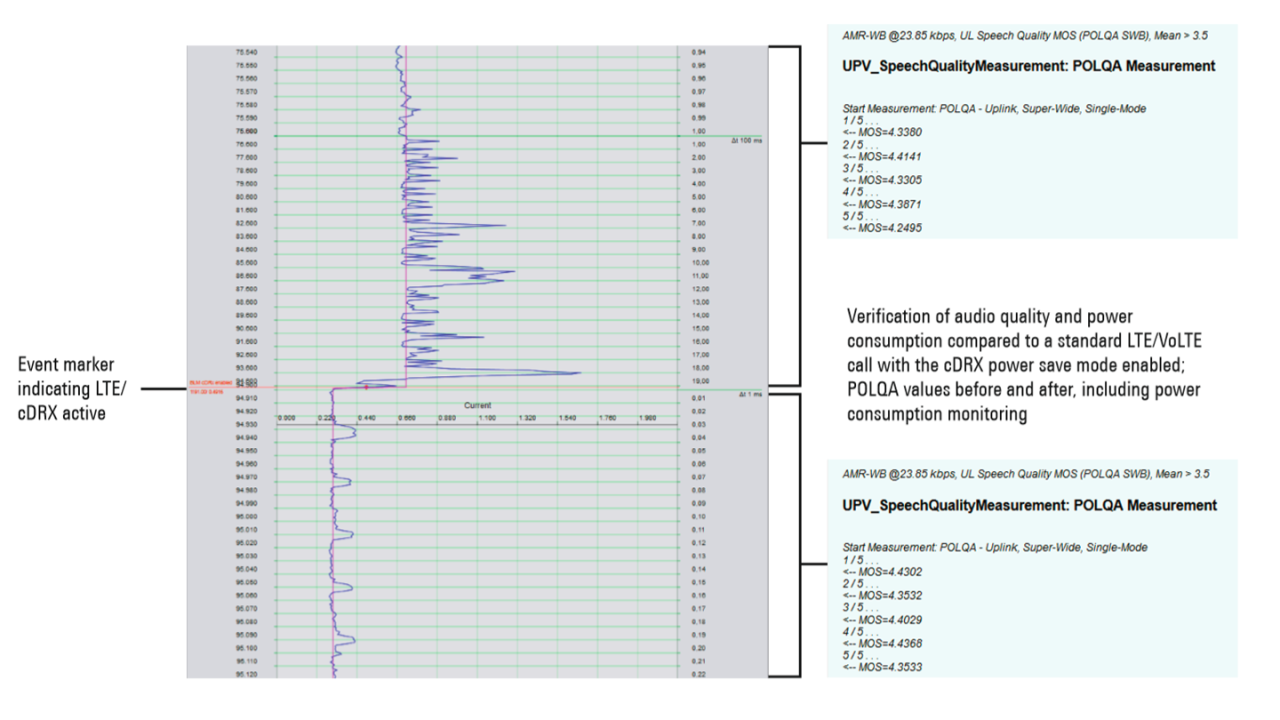The height and width of the screenshot is (720, 1280).
Task: Click the 75.540 time label
Action: [246, 52]
